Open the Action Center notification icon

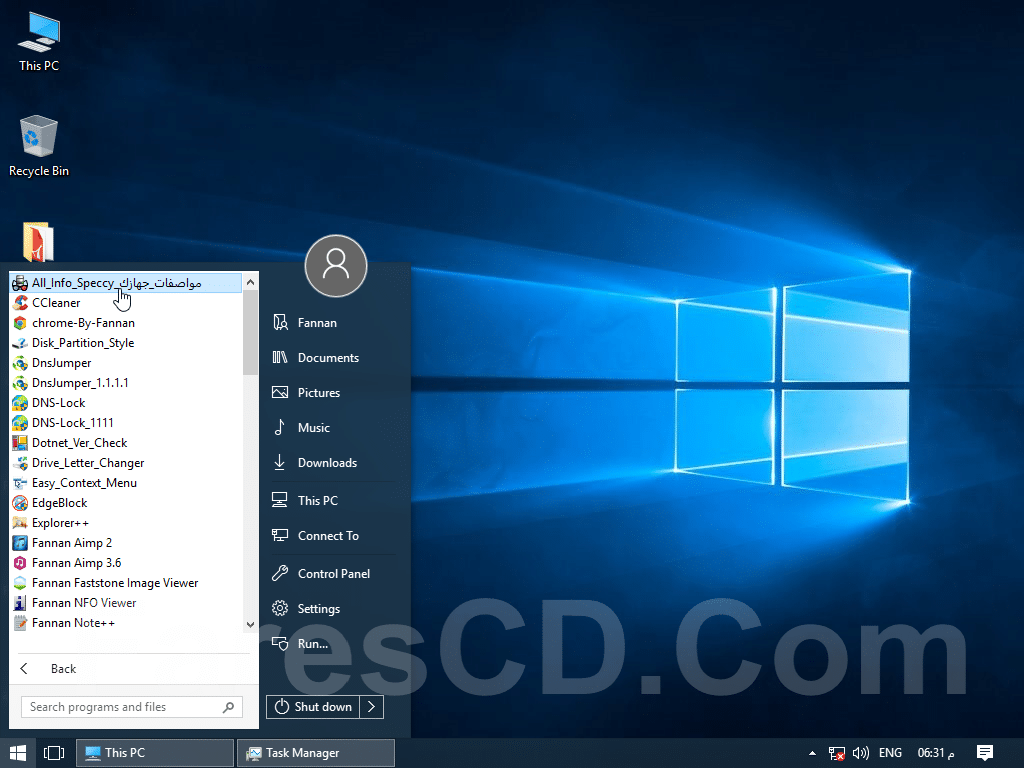[985, 753]
